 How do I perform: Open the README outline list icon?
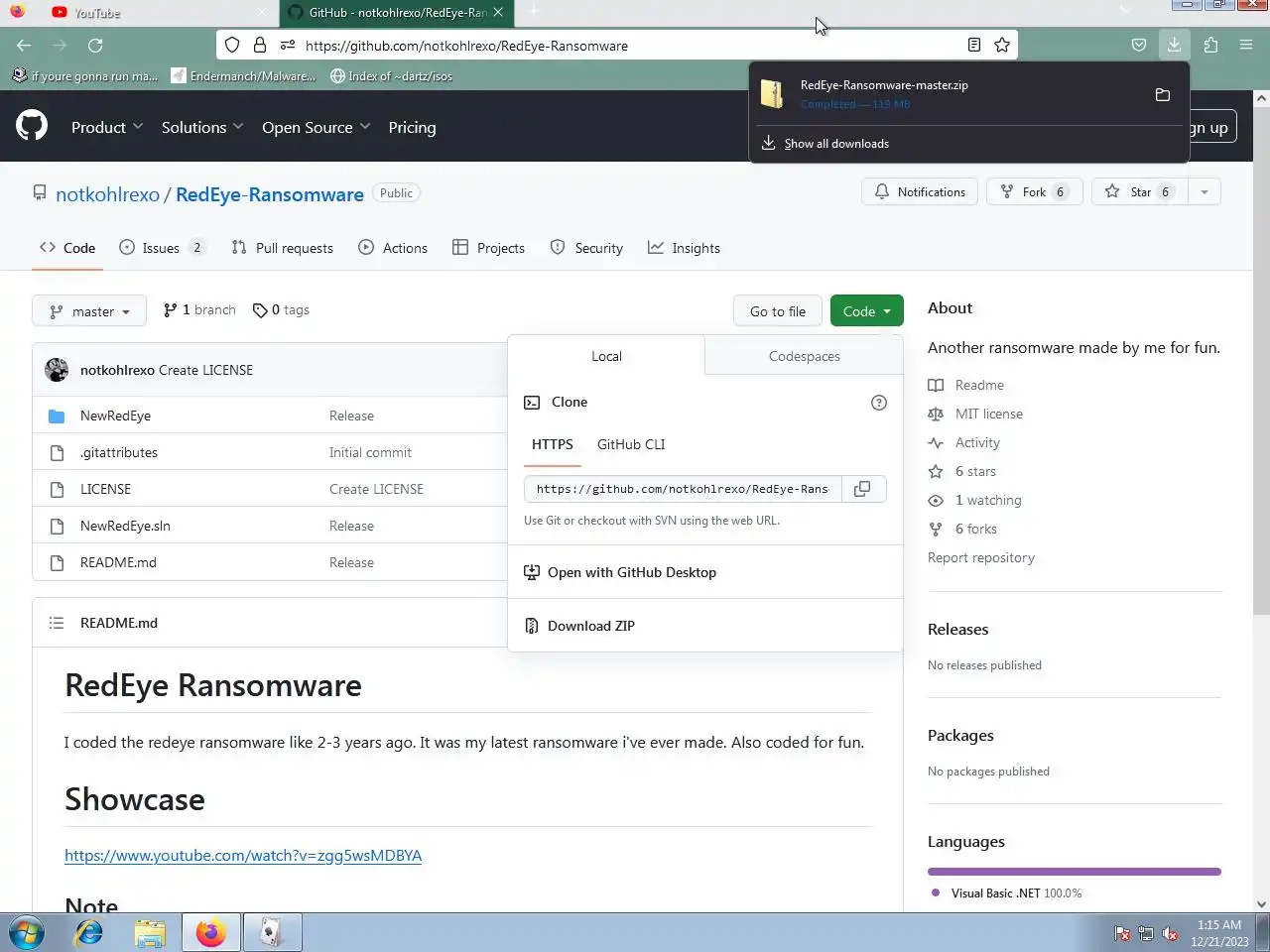tap(57, 623)
